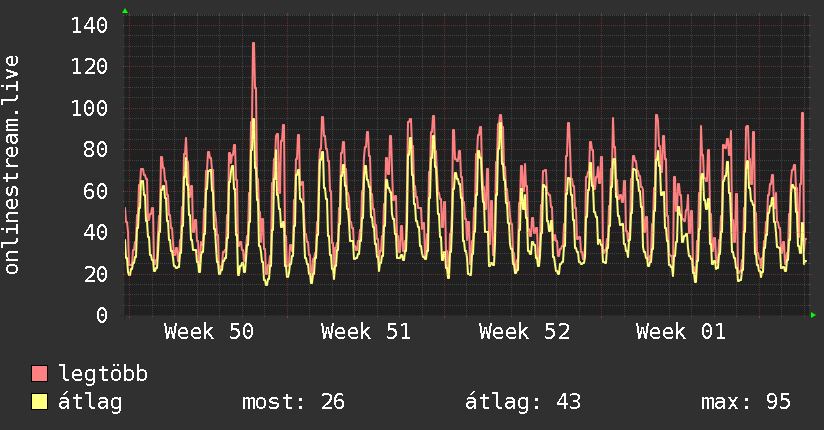Image resolution: width=824 pixels, height=430 pixels.
Task: Click the 'max: 95' statistic
Action: (746, 402)
